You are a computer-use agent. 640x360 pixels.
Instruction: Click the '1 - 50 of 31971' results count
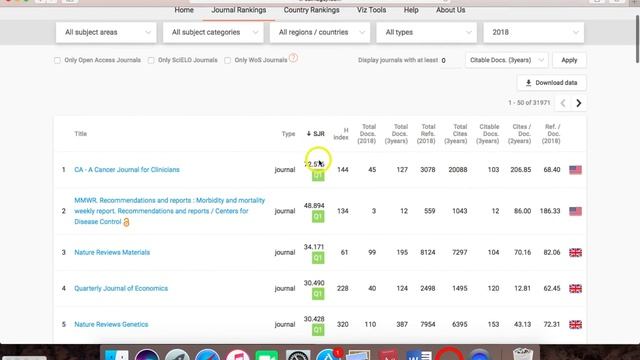529,103
